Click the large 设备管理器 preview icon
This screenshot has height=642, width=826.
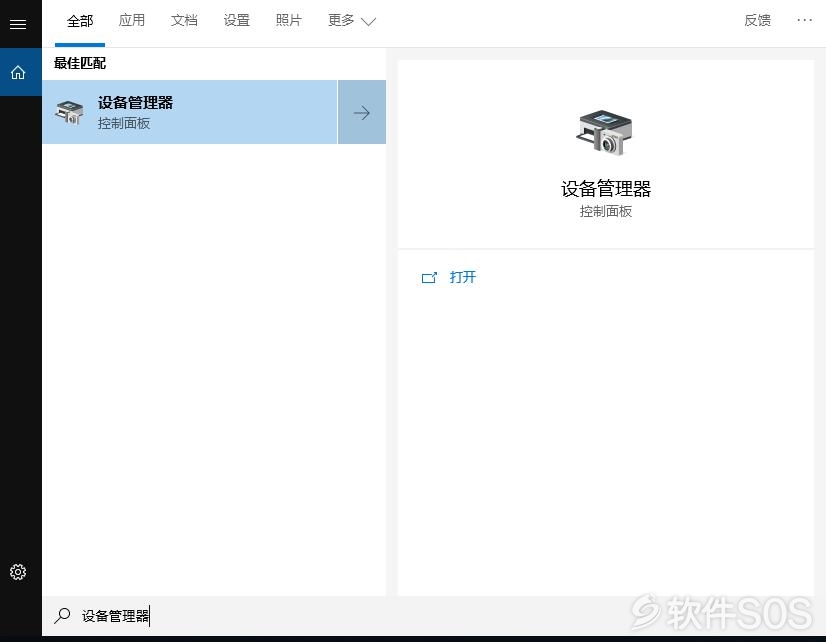(x=605, y=132)
